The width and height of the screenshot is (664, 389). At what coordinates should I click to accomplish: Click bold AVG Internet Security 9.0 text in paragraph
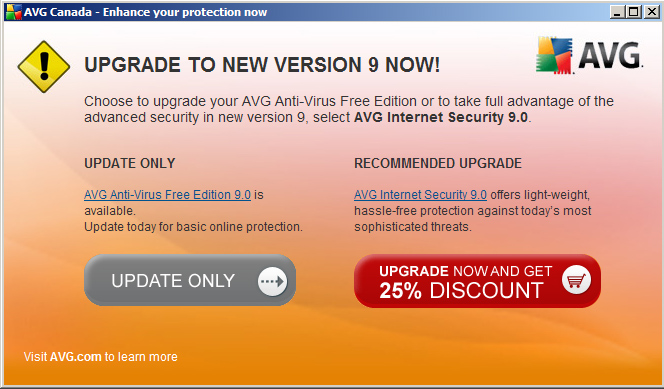pyautogui.click(x=441, y=117)
